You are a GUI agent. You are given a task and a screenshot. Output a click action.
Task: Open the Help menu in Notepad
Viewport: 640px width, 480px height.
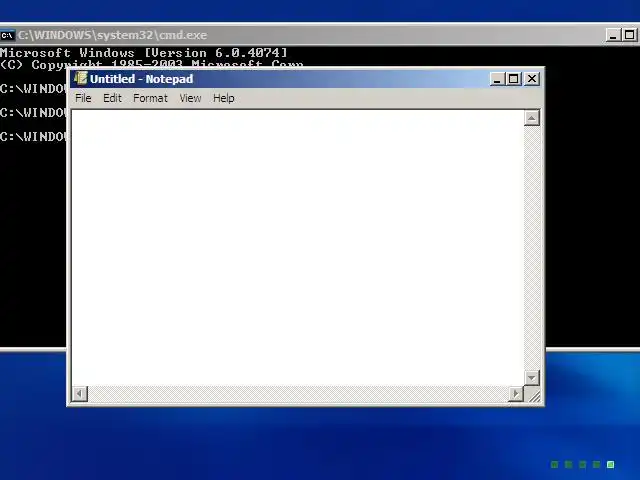click(224, 98)
